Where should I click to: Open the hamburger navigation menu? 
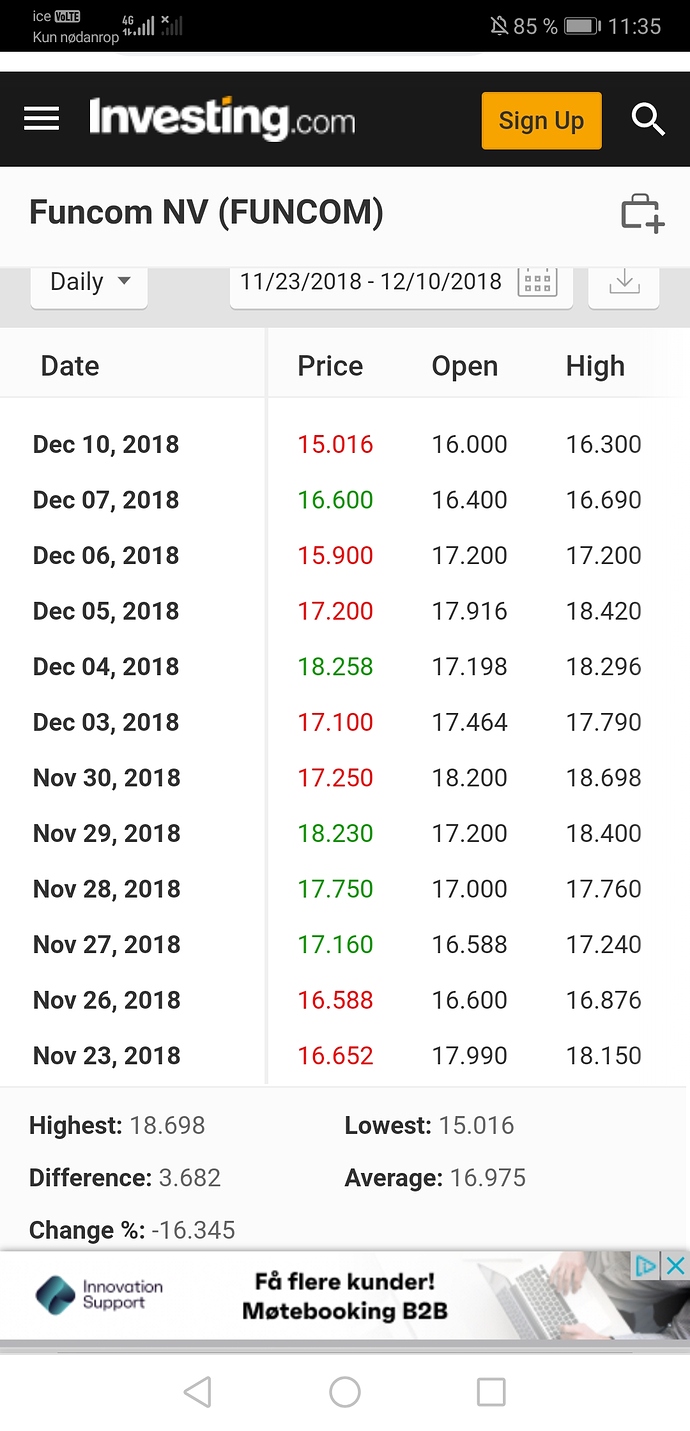coord(42,120)
